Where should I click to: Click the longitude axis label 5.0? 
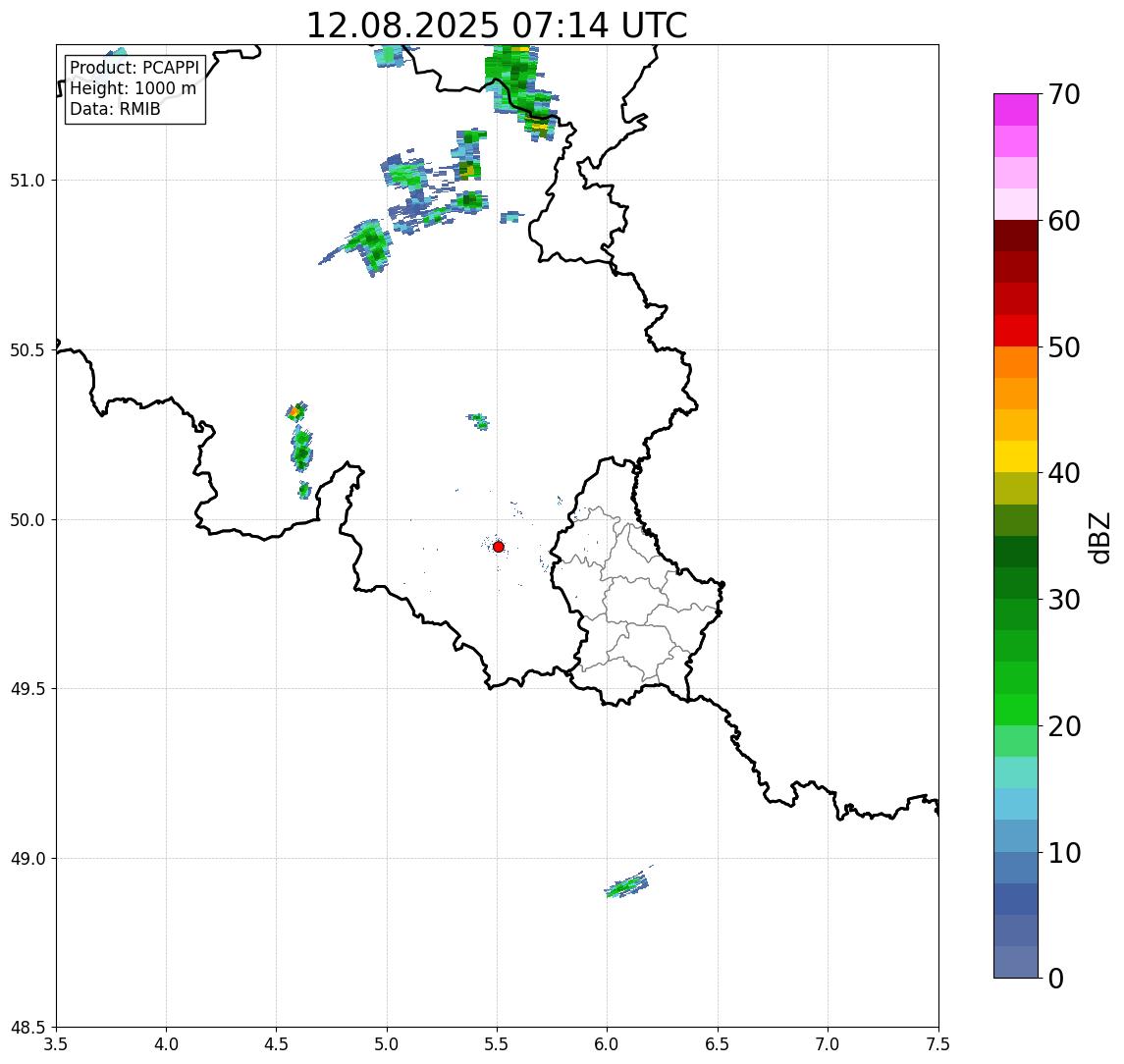tap(387, 1044)
